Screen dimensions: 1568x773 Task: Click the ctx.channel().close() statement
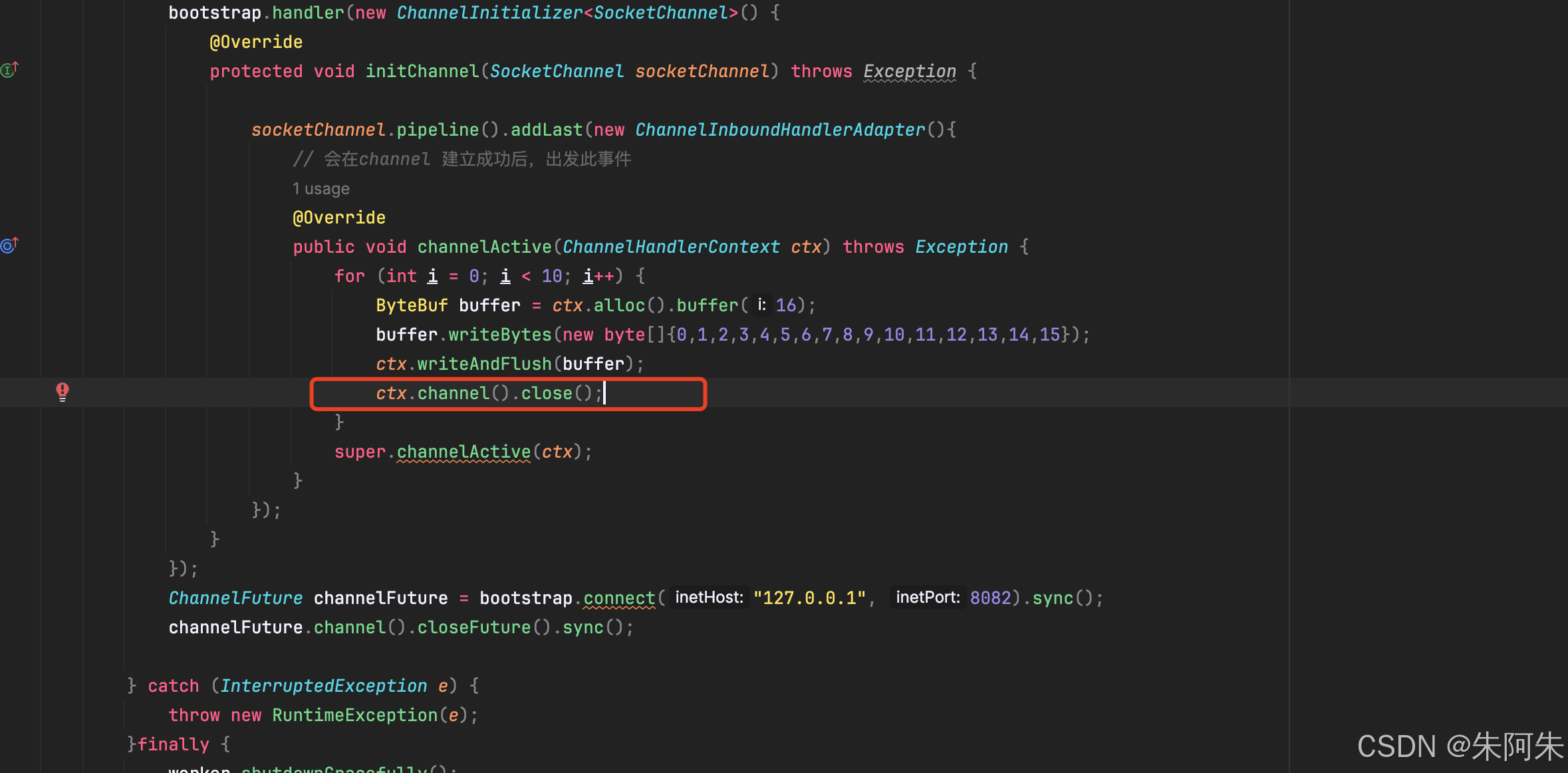pyautogui.click(x=489, y=393)
